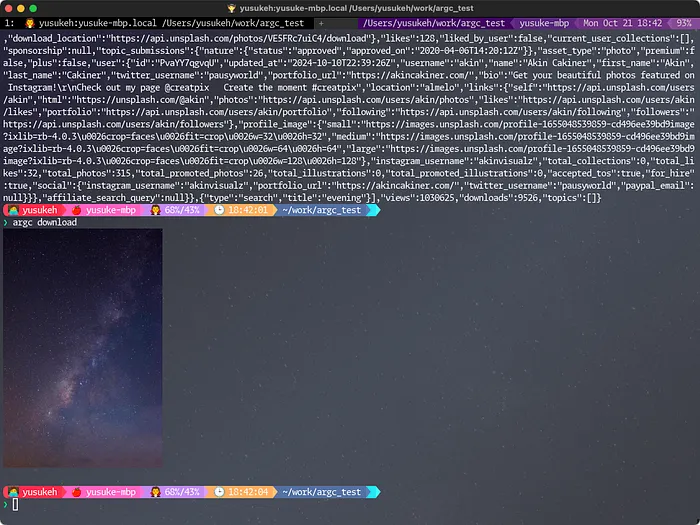Click the "downloads":9526 entry
The height and width of the screenshot is (525, 700).
point(500,198)
